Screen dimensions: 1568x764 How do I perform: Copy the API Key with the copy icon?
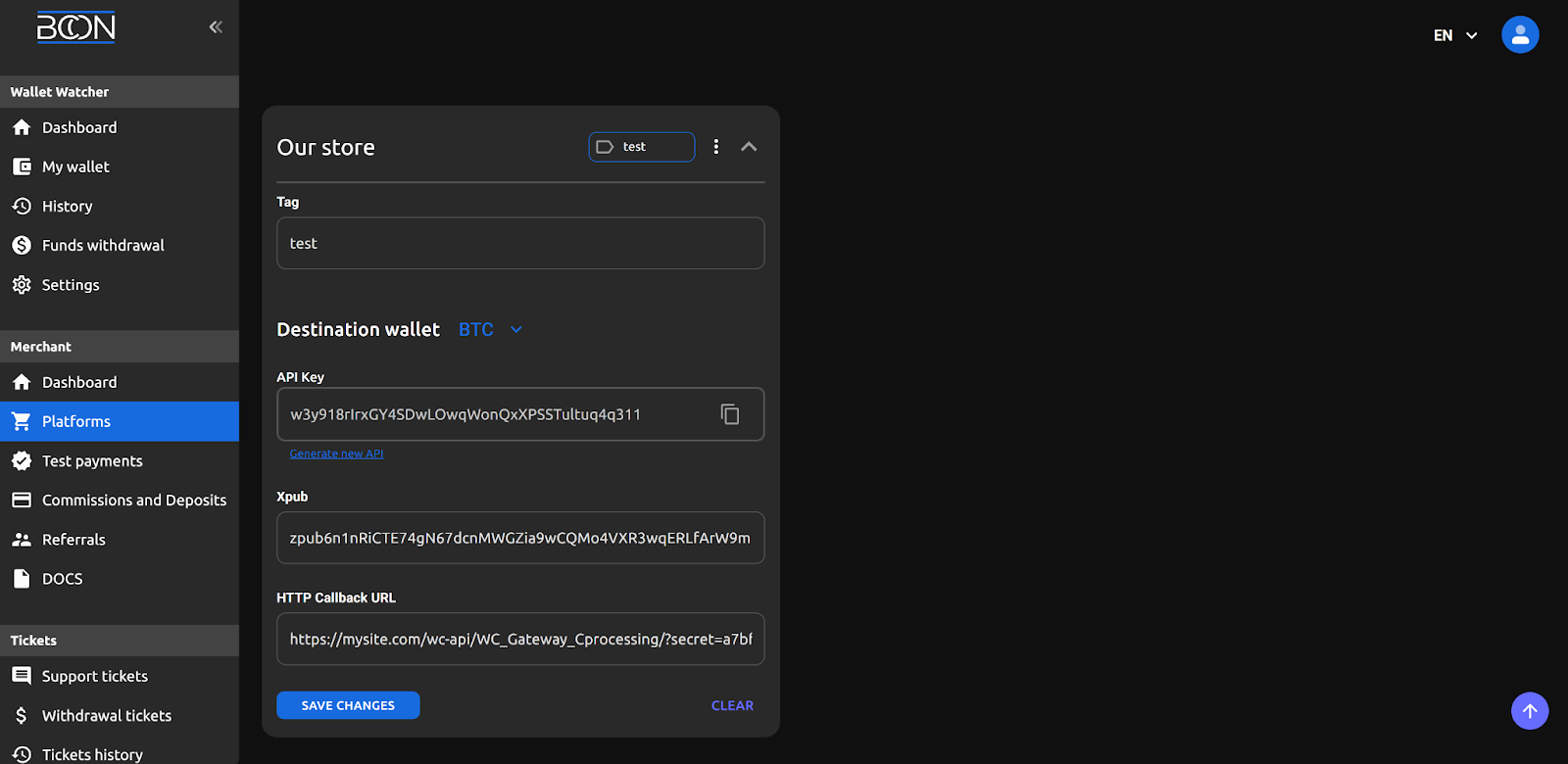[730, 414]
